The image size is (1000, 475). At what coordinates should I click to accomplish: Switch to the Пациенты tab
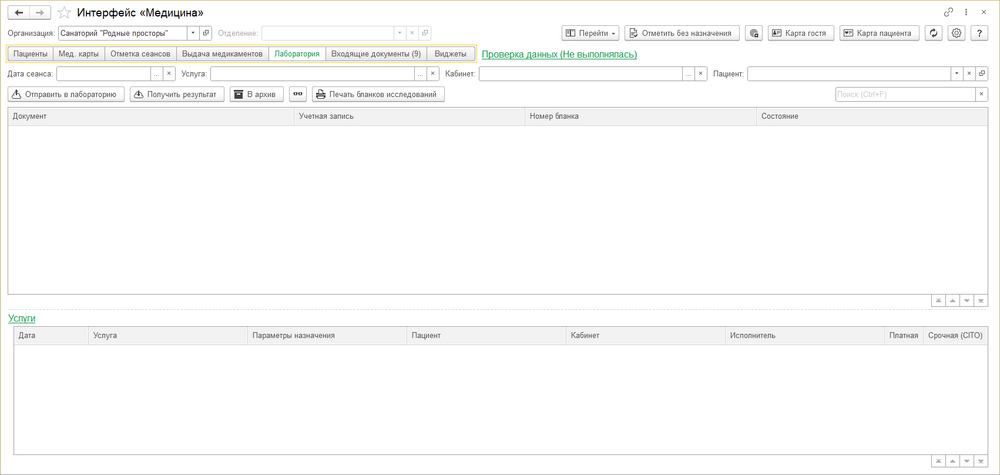[31, 54]
